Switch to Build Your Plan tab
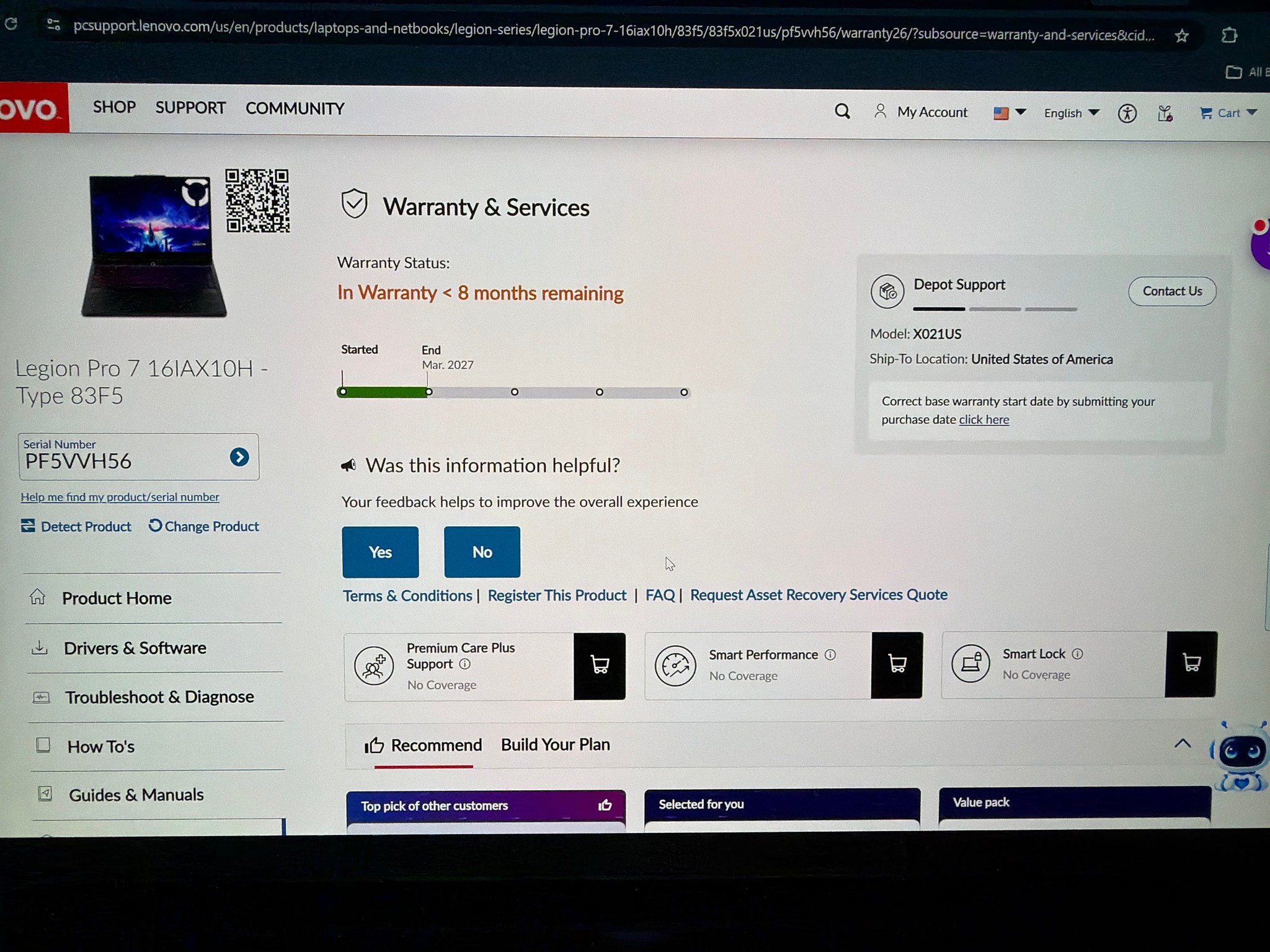1270x952 pixels. pos(556,744)
